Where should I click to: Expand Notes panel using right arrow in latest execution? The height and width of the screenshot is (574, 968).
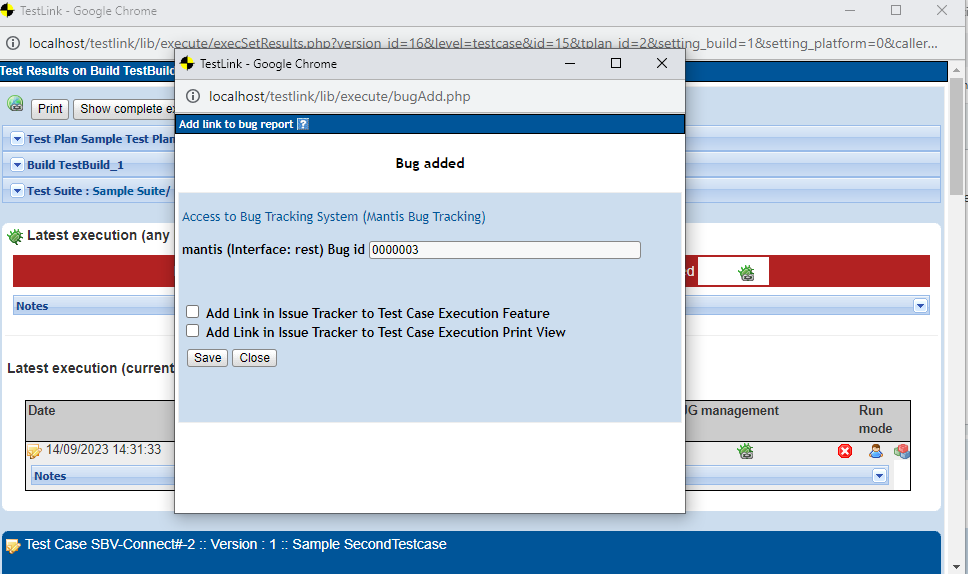pos(920,305)
